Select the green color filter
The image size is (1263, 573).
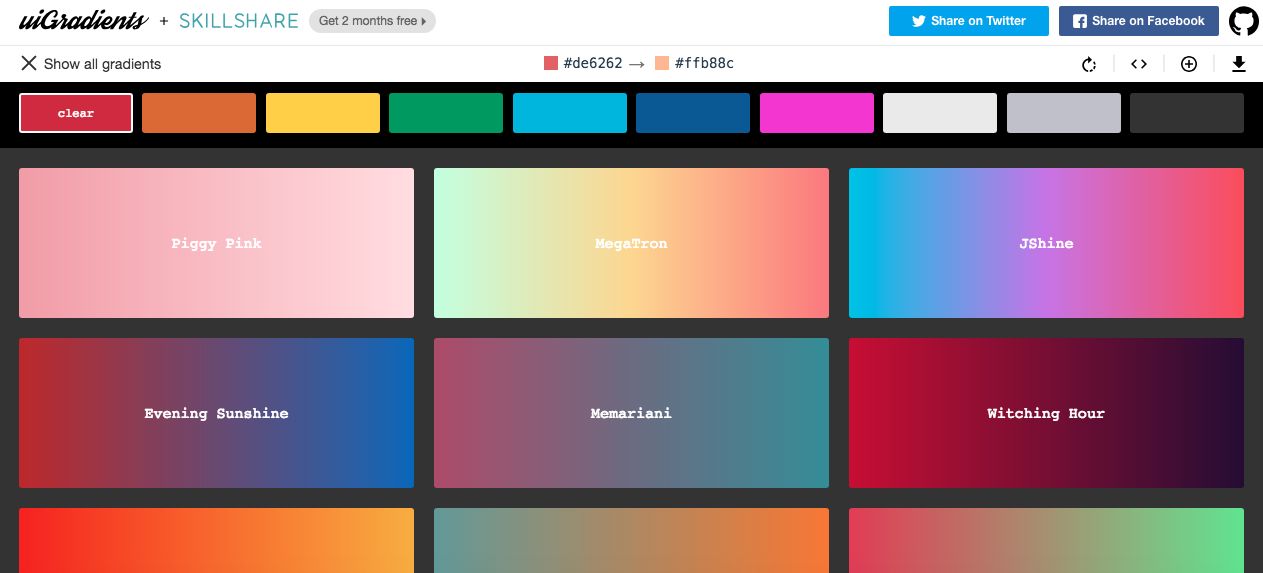click(446, 113)
